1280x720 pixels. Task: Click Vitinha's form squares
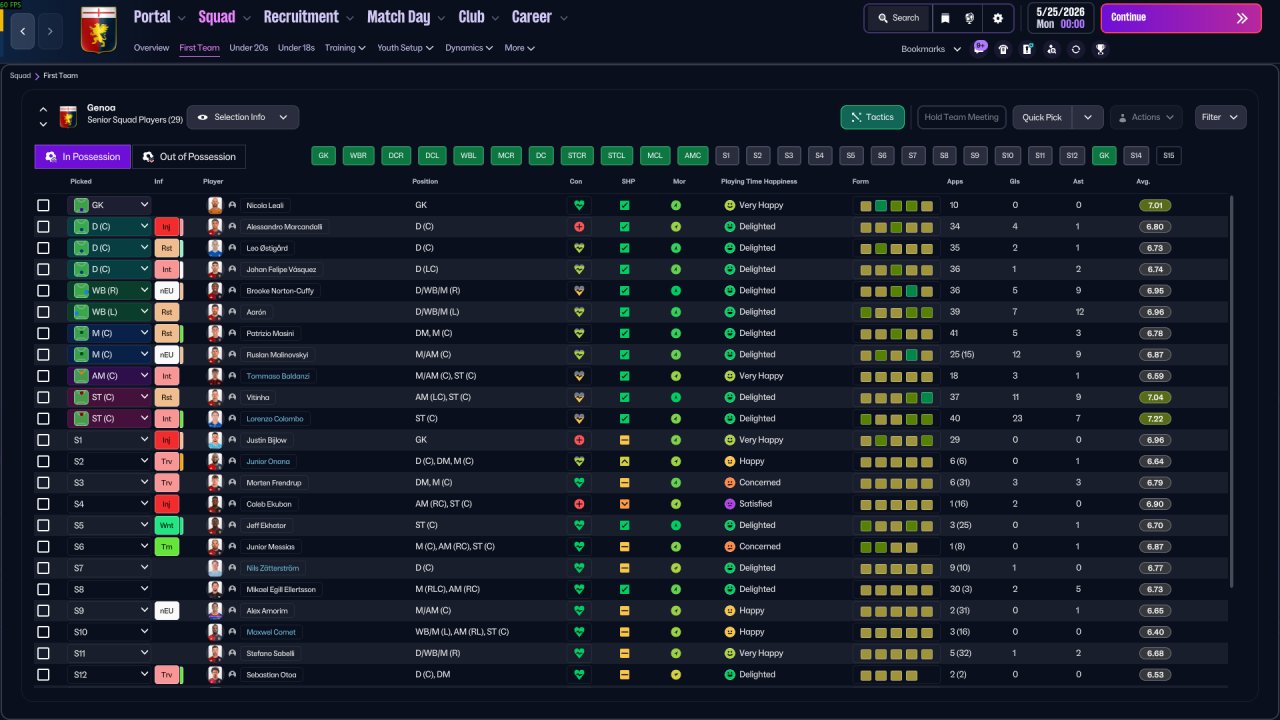pos(896,397)
